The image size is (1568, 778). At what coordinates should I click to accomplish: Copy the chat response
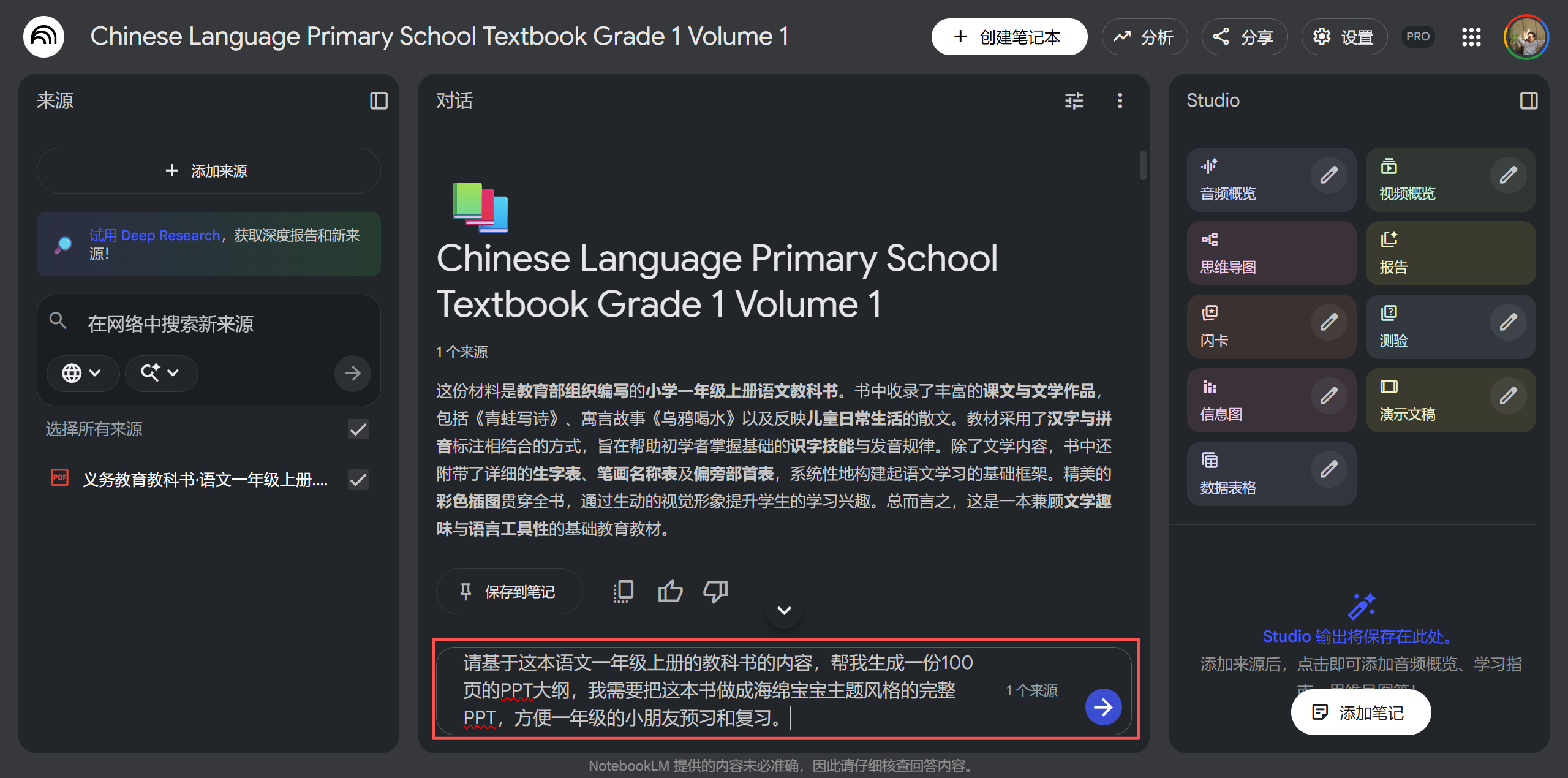click(623, 591)
